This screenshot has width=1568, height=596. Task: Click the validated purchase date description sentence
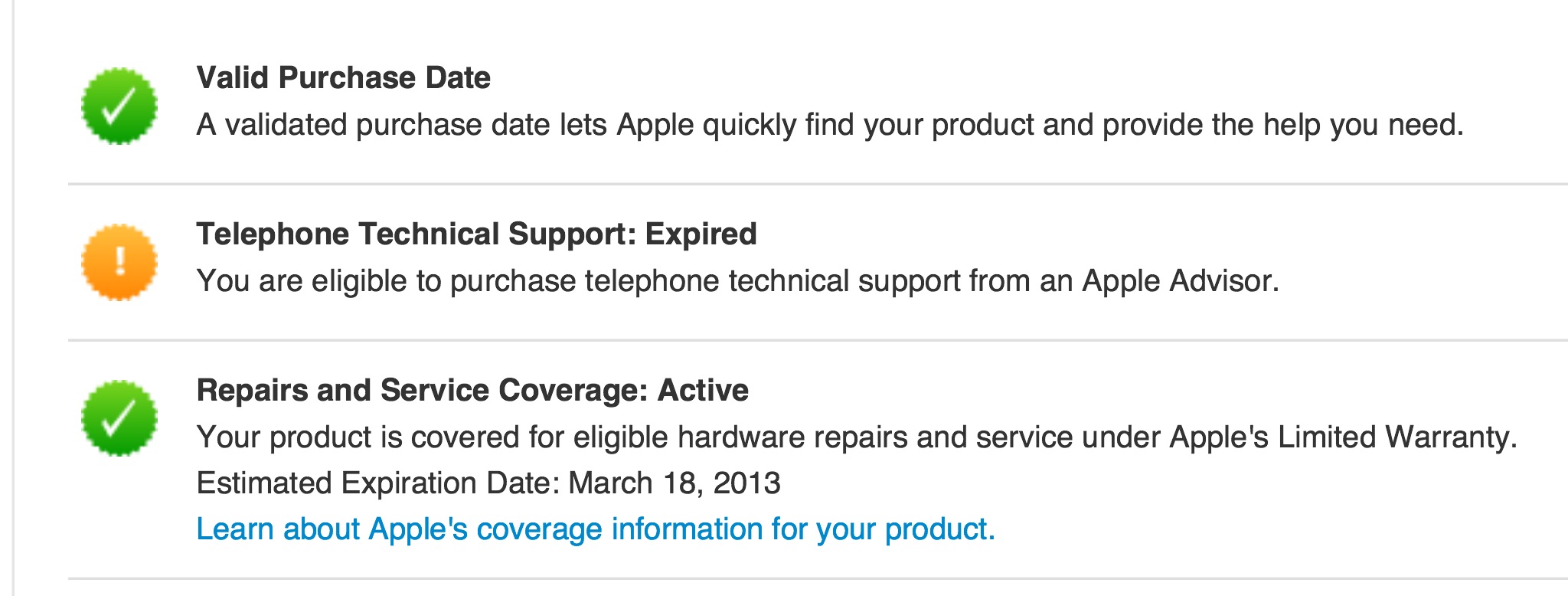pos(829,125)
